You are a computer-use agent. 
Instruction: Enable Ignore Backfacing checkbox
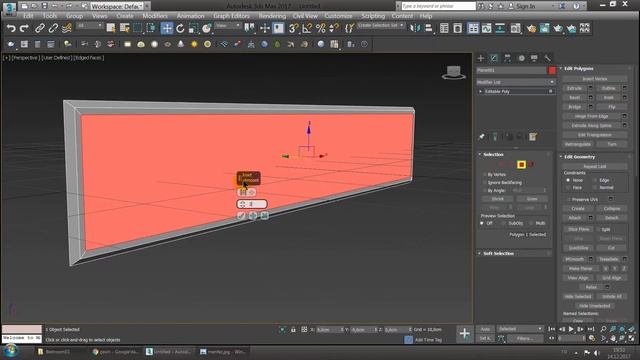(484, 182)
